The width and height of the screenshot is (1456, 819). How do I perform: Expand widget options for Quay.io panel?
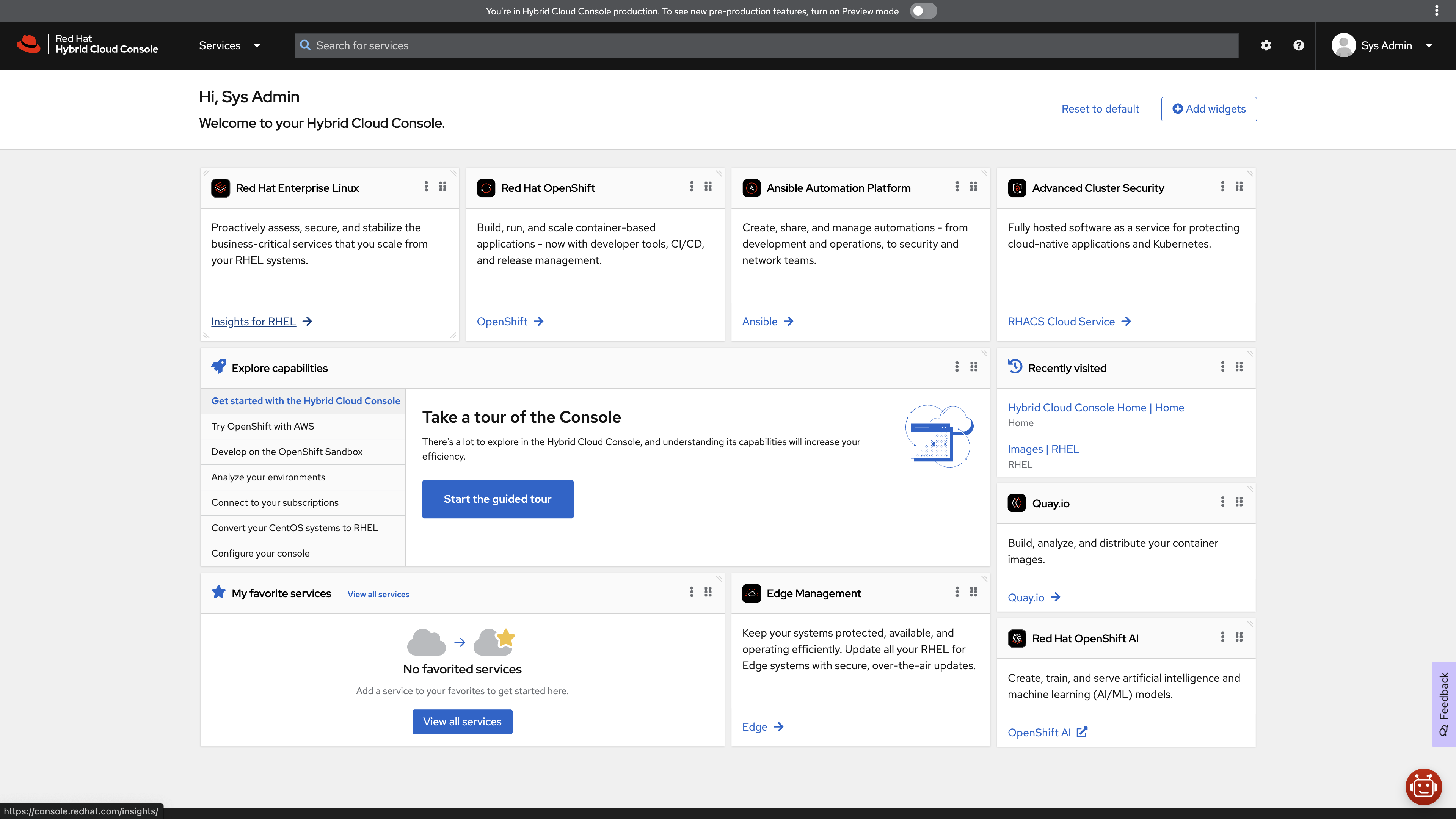1222,502
